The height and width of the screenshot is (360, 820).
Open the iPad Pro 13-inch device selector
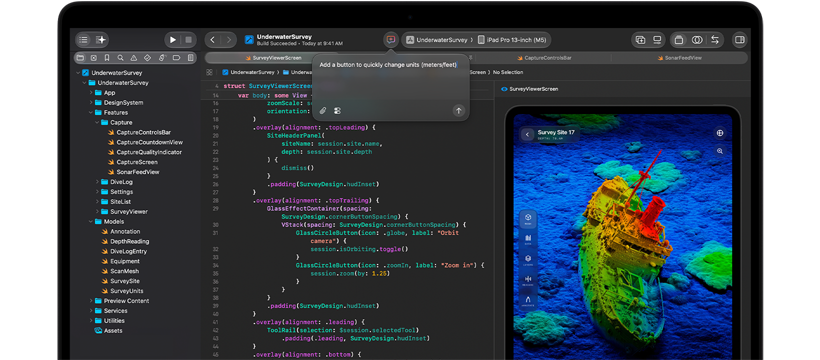coord(511,40)
